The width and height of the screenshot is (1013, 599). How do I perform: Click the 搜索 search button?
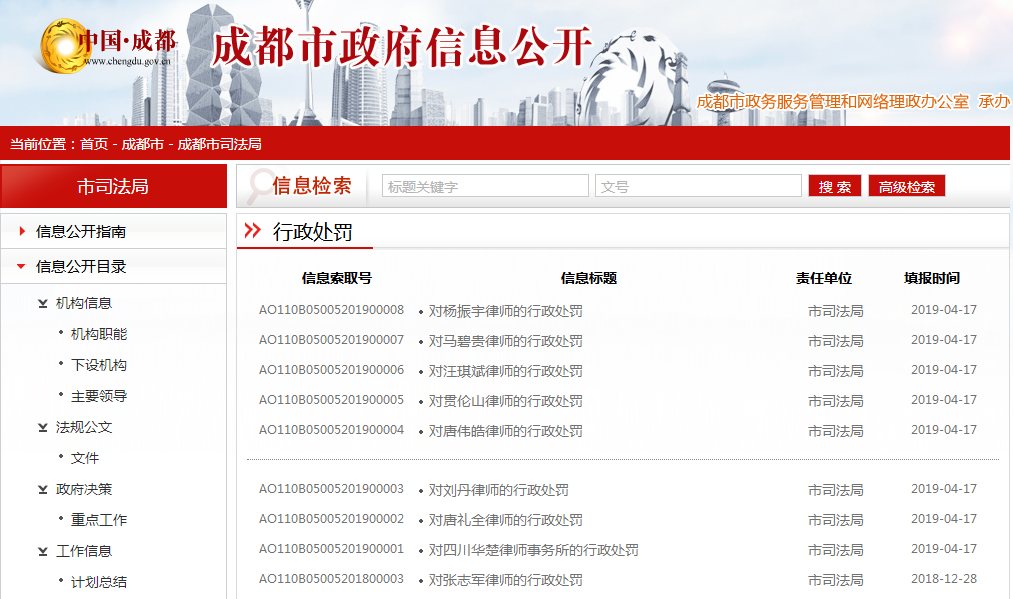(x=835, y=186)
